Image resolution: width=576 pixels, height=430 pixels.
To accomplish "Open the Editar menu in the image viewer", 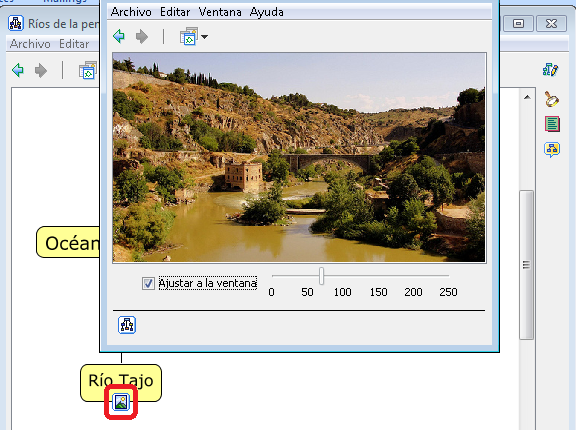I will 175,12.
